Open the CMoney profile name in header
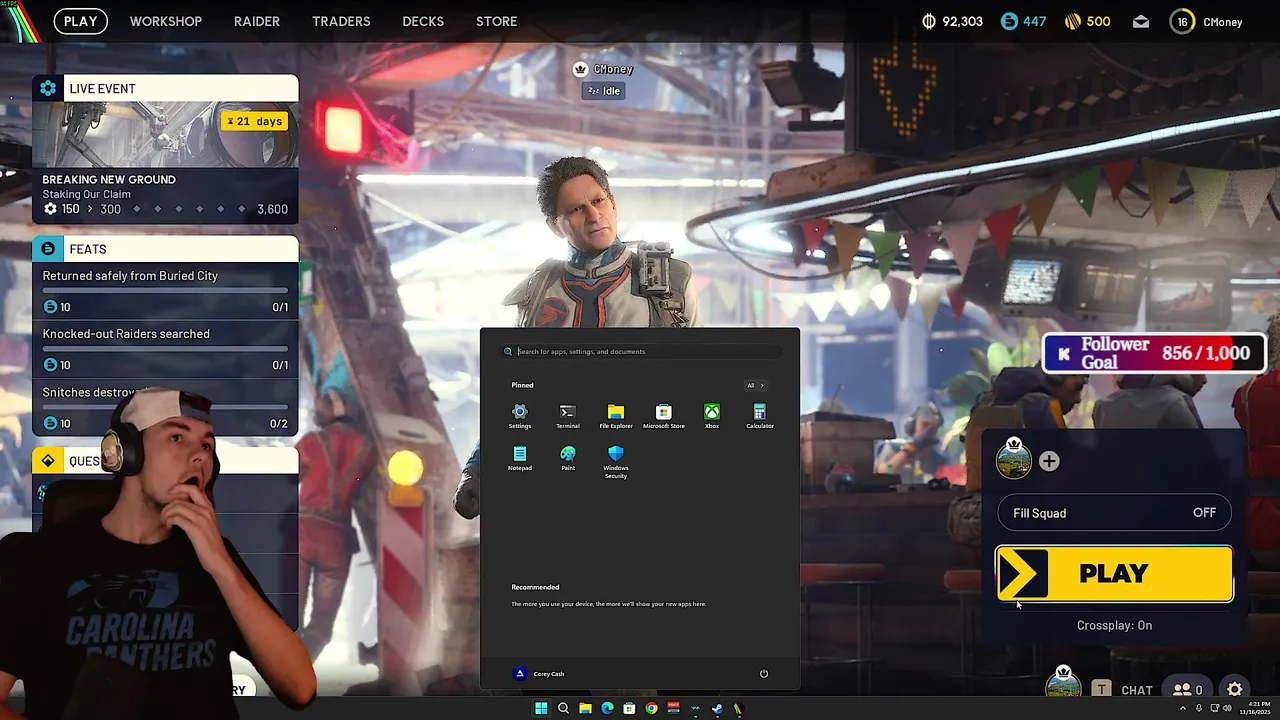1280x720 pixels. tap(1222, 22)
